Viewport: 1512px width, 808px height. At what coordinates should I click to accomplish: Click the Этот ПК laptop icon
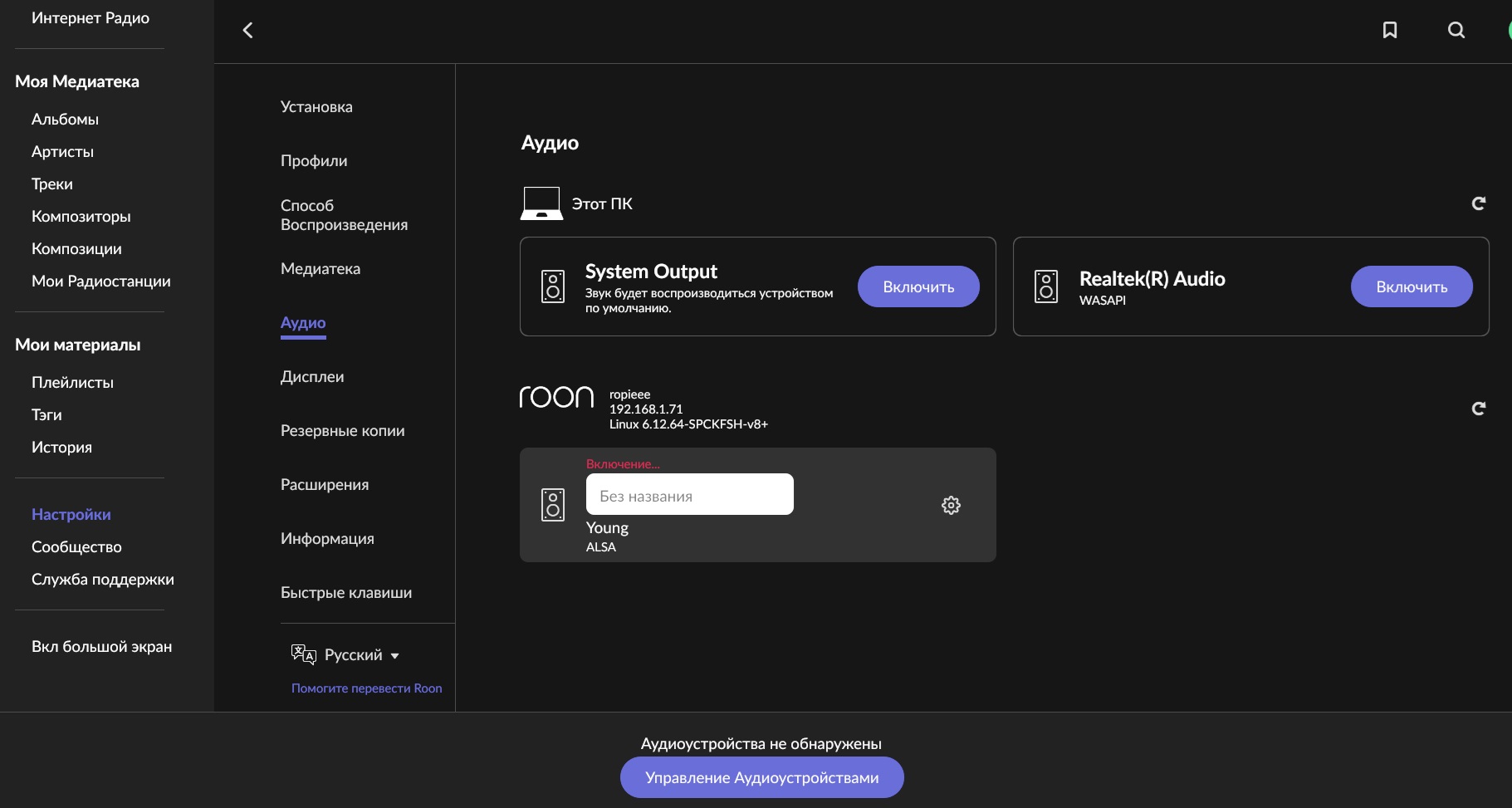pos(541,203)
